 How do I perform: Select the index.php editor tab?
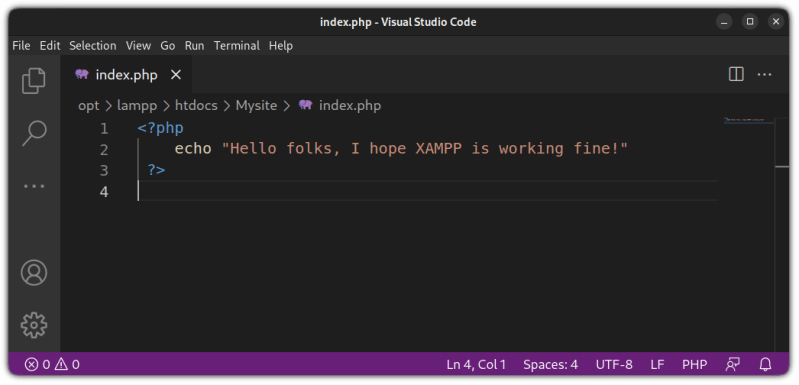pos(127,75)
